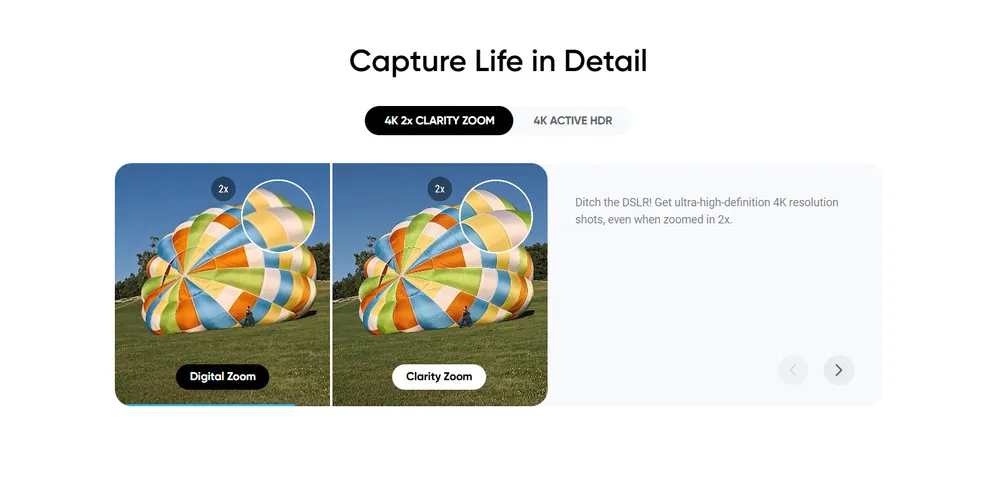Click the magnifier circle on Clarity Zoom image
Image resolution: width=1000 pixels, height=490 pixels.
coord(496,216)
